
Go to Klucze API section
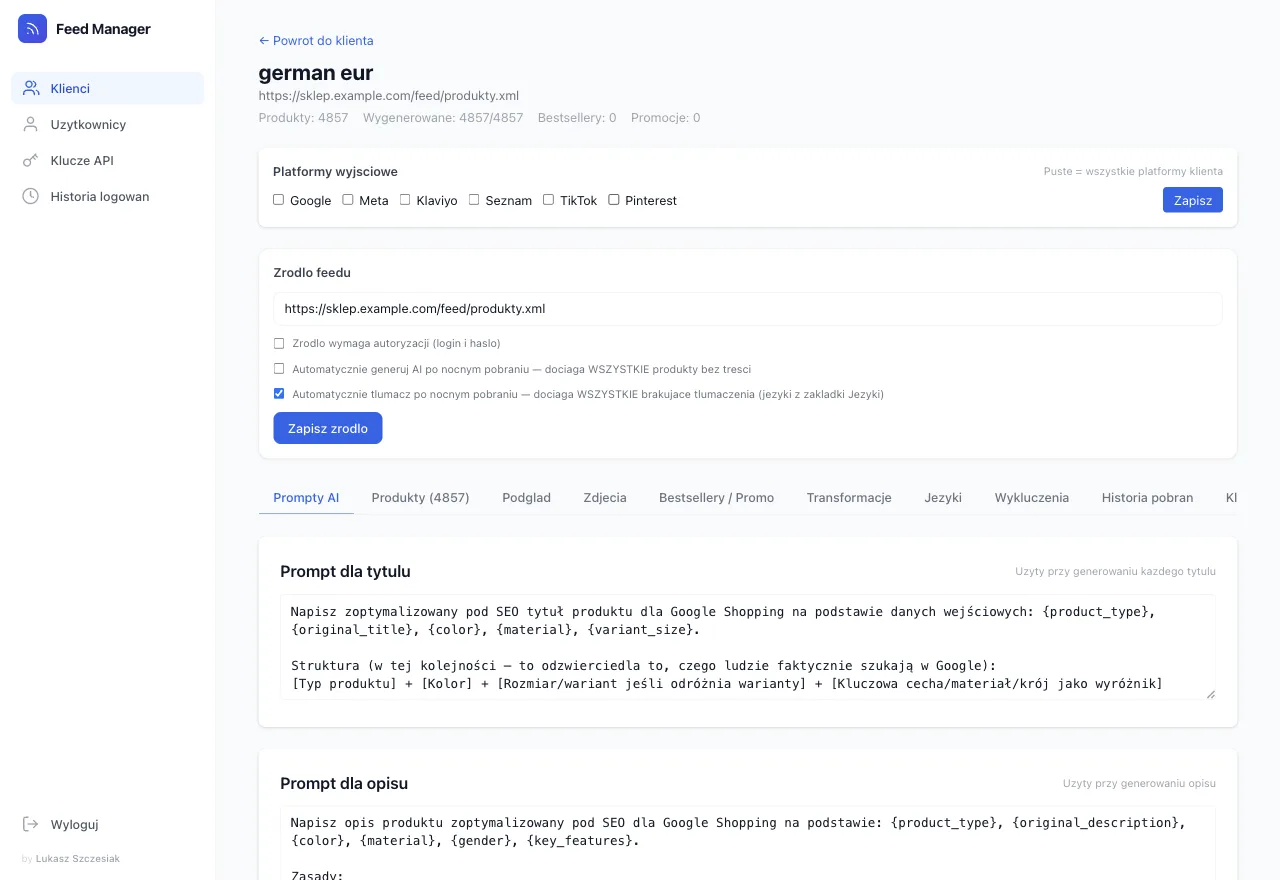(x=107, y=160)
